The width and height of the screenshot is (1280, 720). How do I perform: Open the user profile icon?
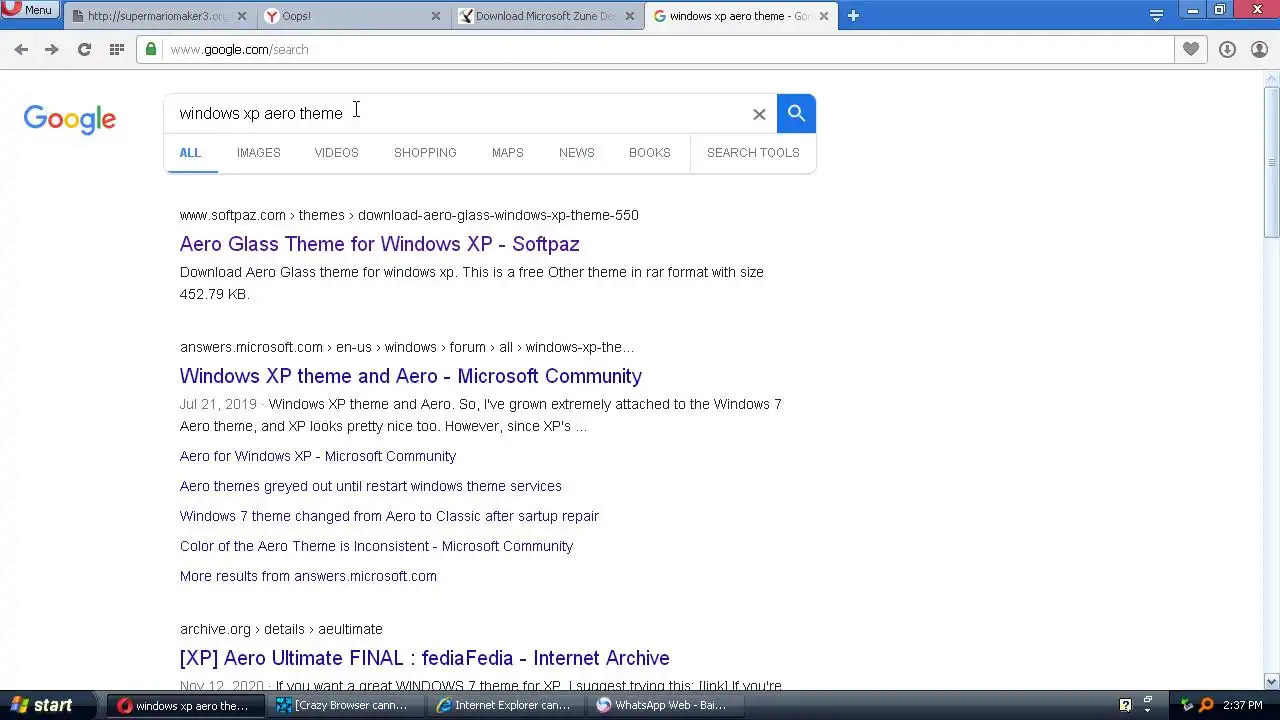[1259, 49]
